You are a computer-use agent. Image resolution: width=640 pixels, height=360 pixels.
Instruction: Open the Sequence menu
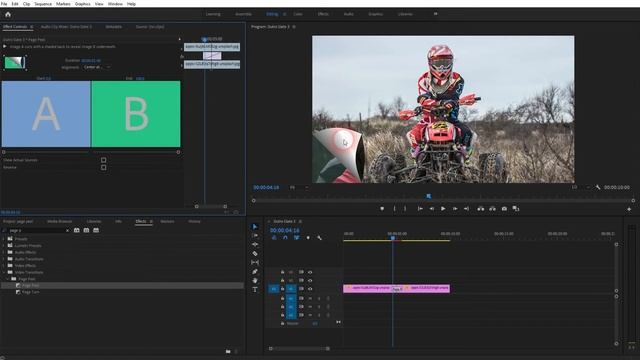coord(43,4)
